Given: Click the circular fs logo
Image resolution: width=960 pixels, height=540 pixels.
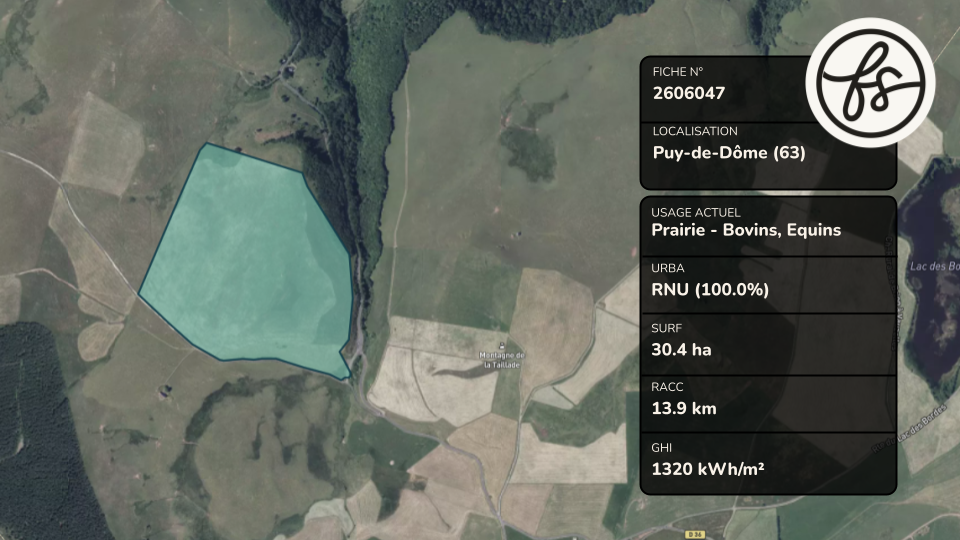Looking at the screenshot, I should [870, 83].
